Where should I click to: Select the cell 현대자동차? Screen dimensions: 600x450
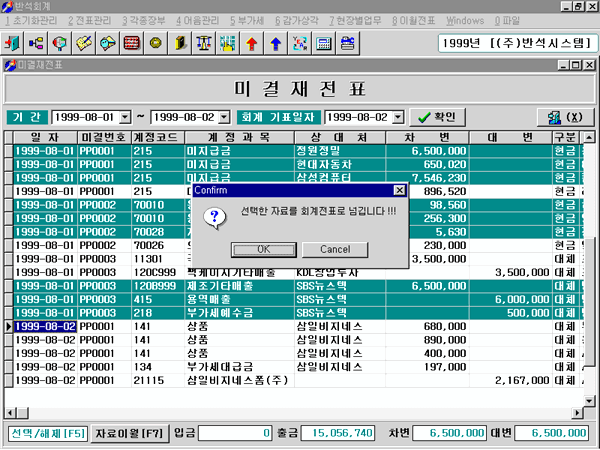[x=340, y=165]
